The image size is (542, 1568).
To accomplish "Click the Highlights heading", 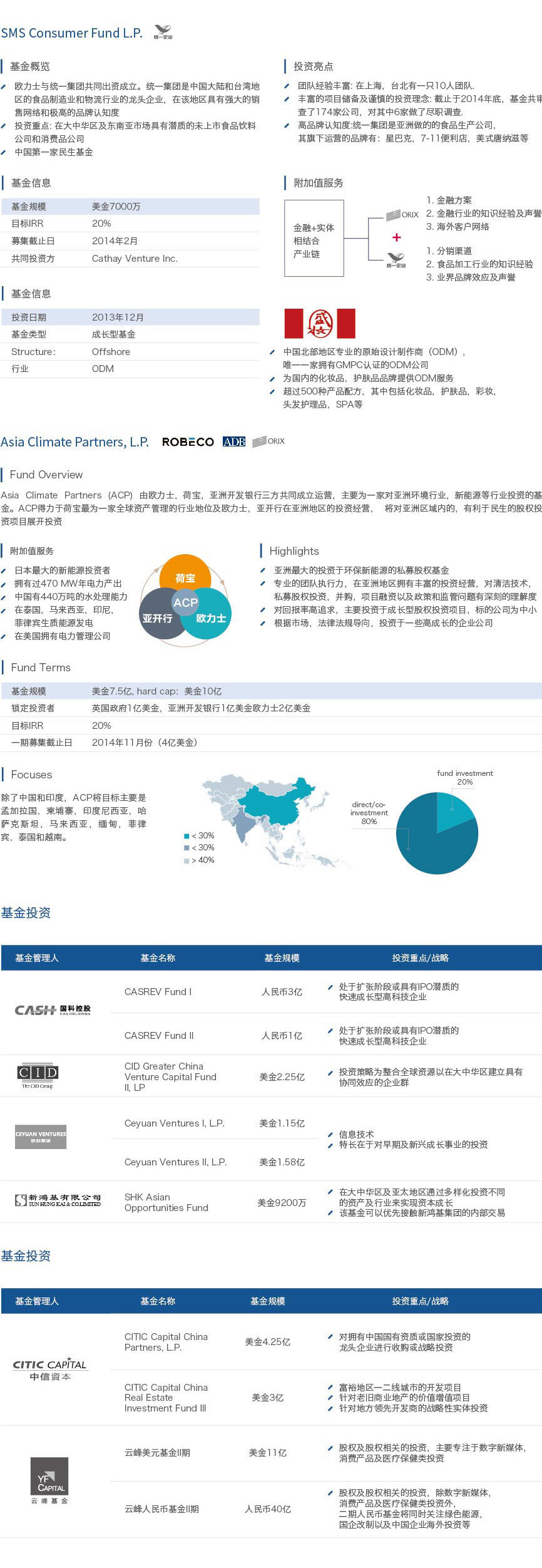I will click(x=294, y=551).
